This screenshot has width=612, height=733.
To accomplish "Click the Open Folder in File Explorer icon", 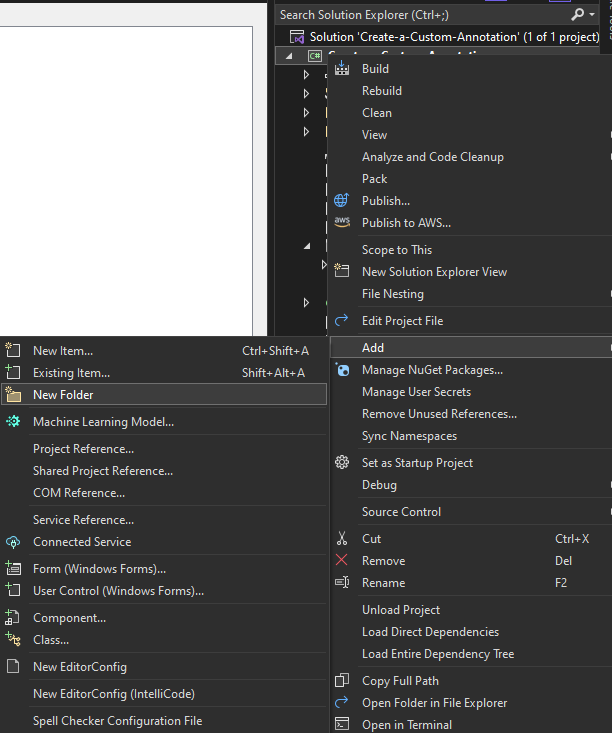I will [x=341, y=702].
